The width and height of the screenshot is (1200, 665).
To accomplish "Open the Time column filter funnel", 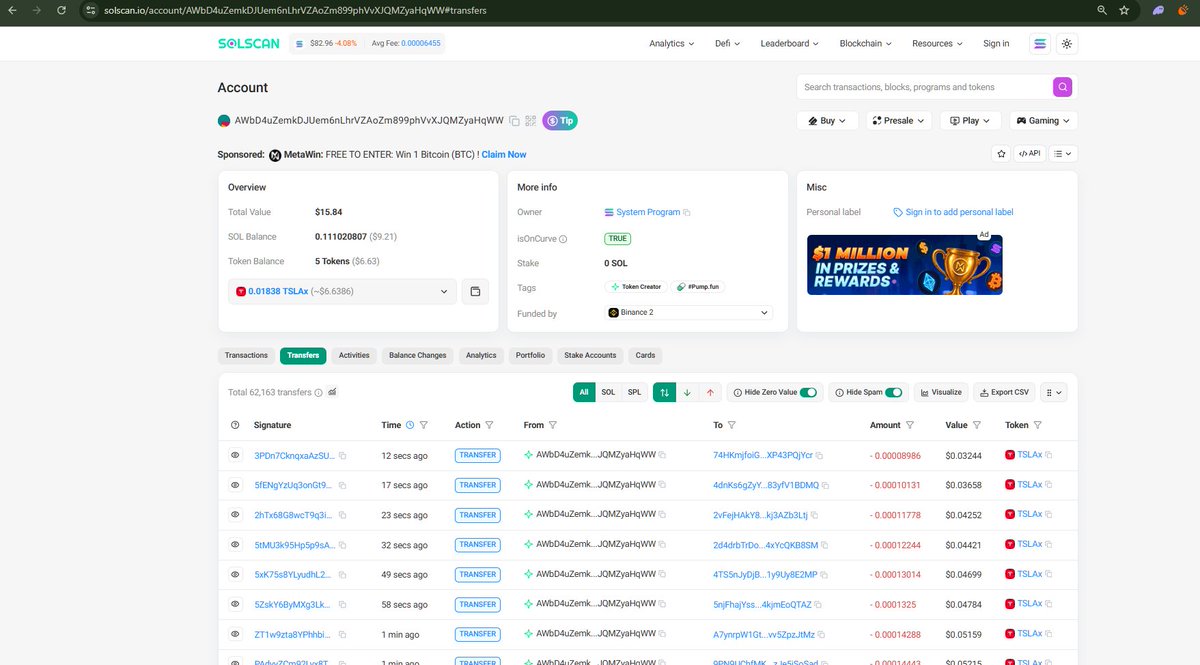I will tap(424, 425).
